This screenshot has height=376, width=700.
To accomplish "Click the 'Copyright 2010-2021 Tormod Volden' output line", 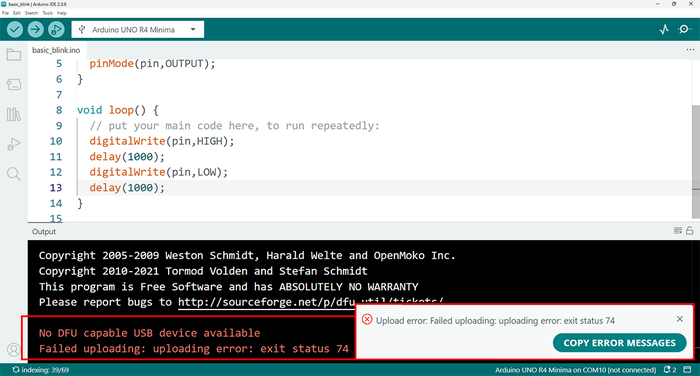I will pos(203,271).
